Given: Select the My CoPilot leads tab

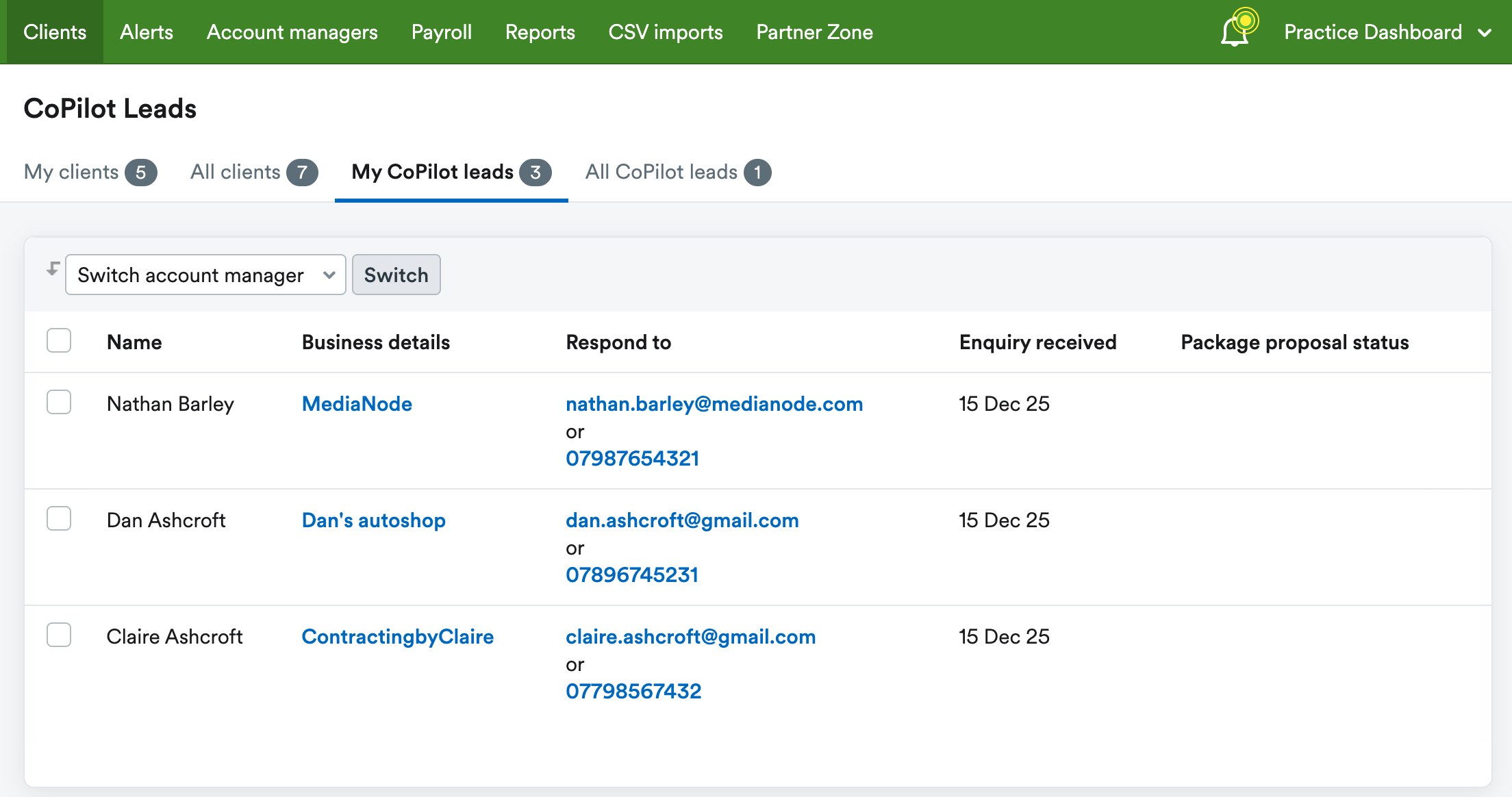Looking at the screenshot, I should pos(451,172).
